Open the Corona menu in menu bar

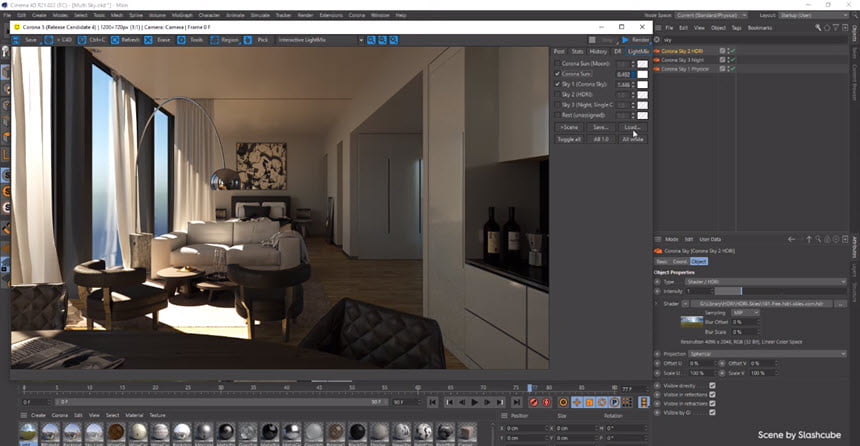pos(357,15)
